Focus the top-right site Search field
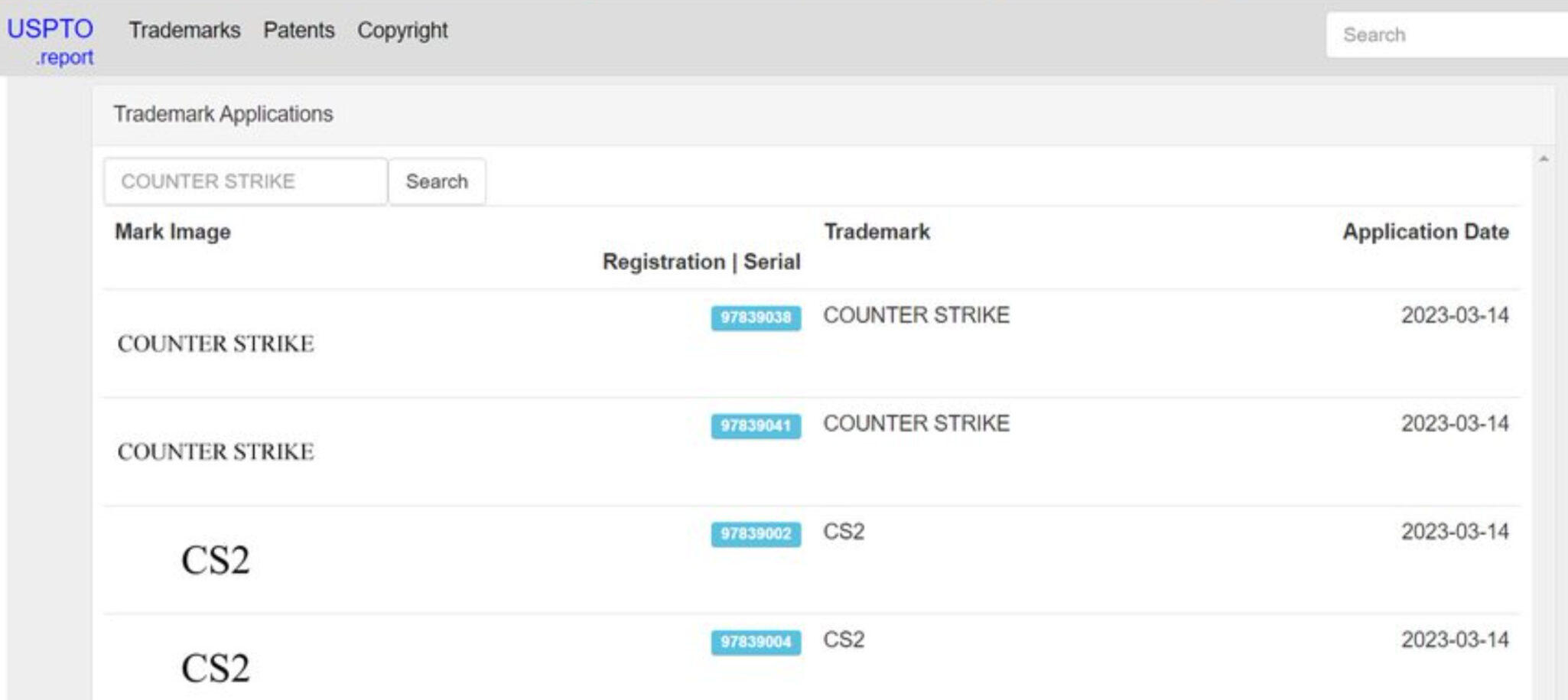 coord(1446,34)
